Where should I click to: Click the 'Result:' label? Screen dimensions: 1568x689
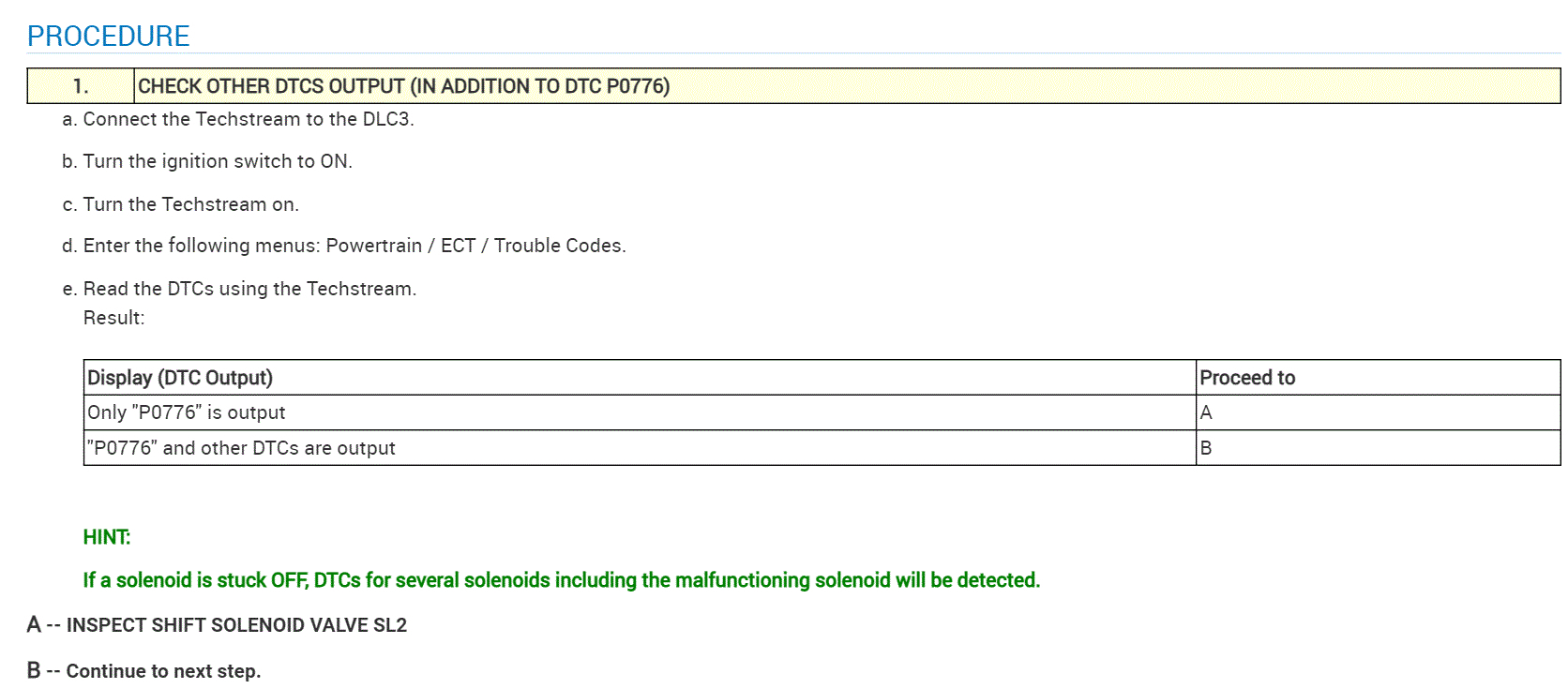[x=113, y=318]
